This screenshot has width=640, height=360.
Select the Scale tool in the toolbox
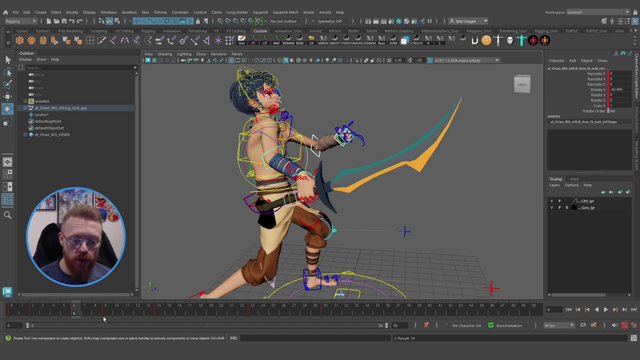[x=7, y=122]
